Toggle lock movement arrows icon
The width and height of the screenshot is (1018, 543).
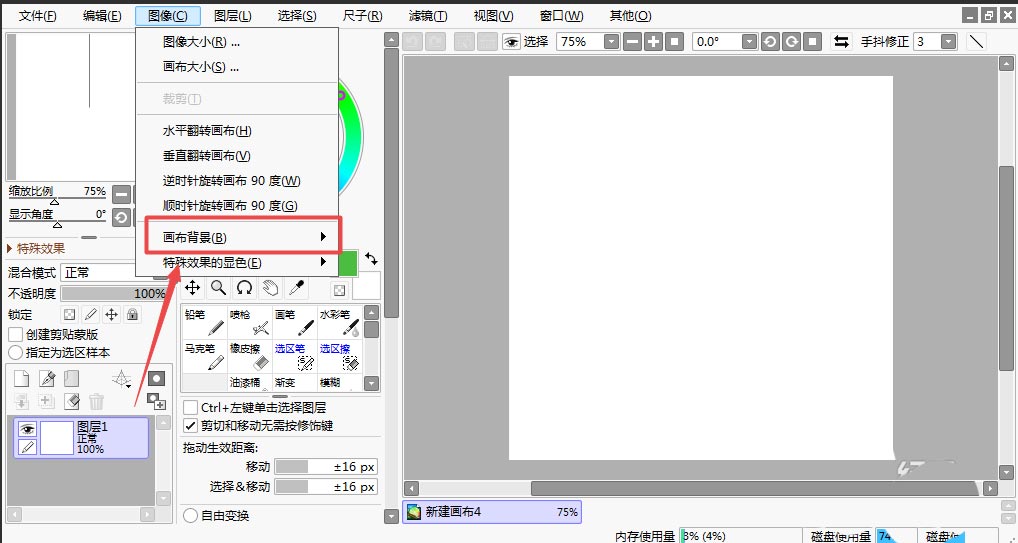tap(112, 314)
